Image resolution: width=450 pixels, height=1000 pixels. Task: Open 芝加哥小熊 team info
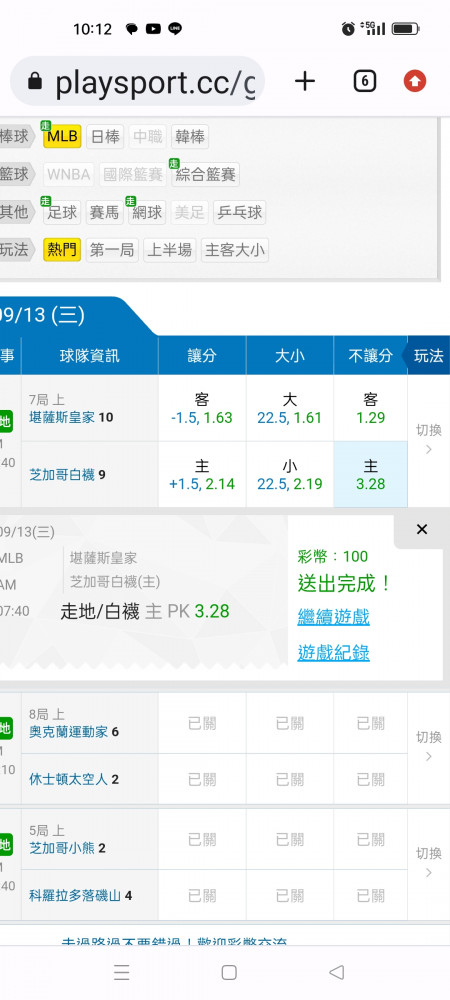pyautogui.click(x=62, y=848)
